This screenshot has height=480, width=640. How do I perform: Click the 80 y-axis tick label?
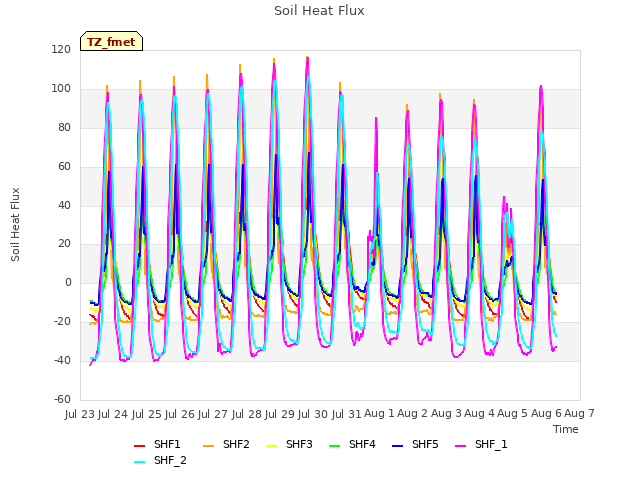click(64, 127)
